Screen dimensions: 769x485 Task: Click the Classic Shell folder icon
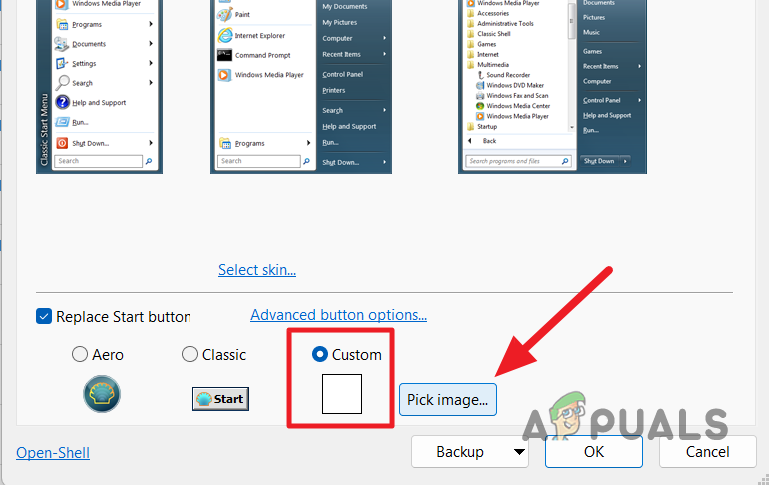point(471,34)
